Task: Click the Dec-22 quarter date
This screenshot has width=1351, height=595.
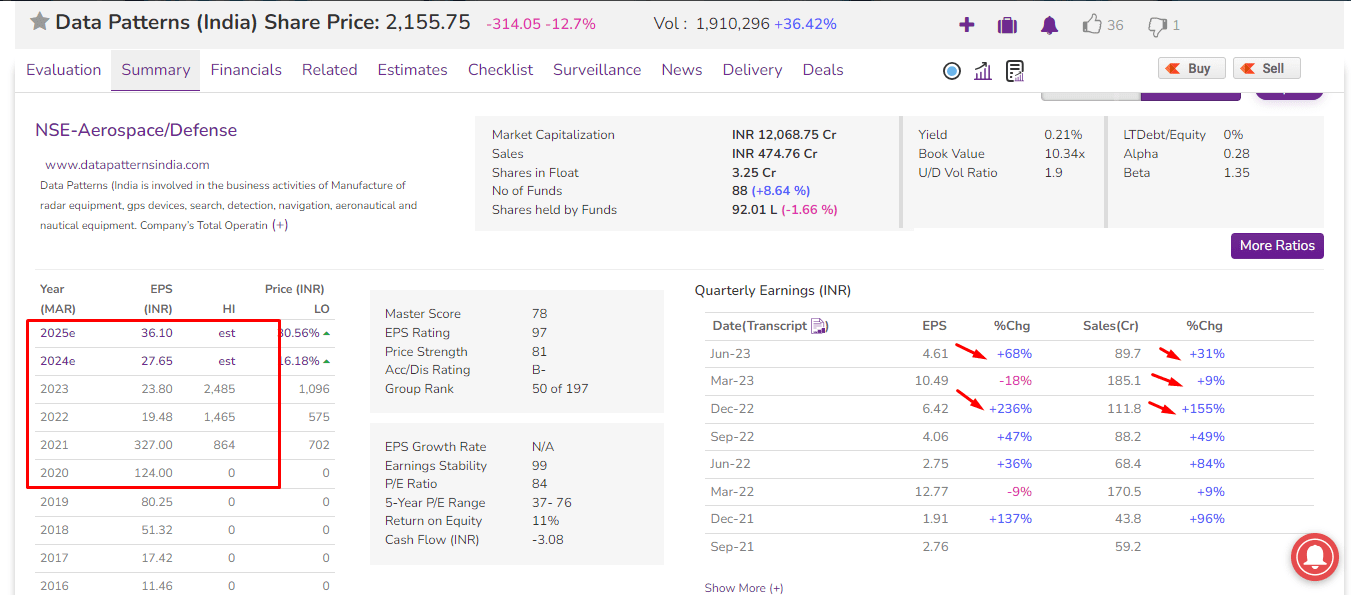Action: (732, 409)
